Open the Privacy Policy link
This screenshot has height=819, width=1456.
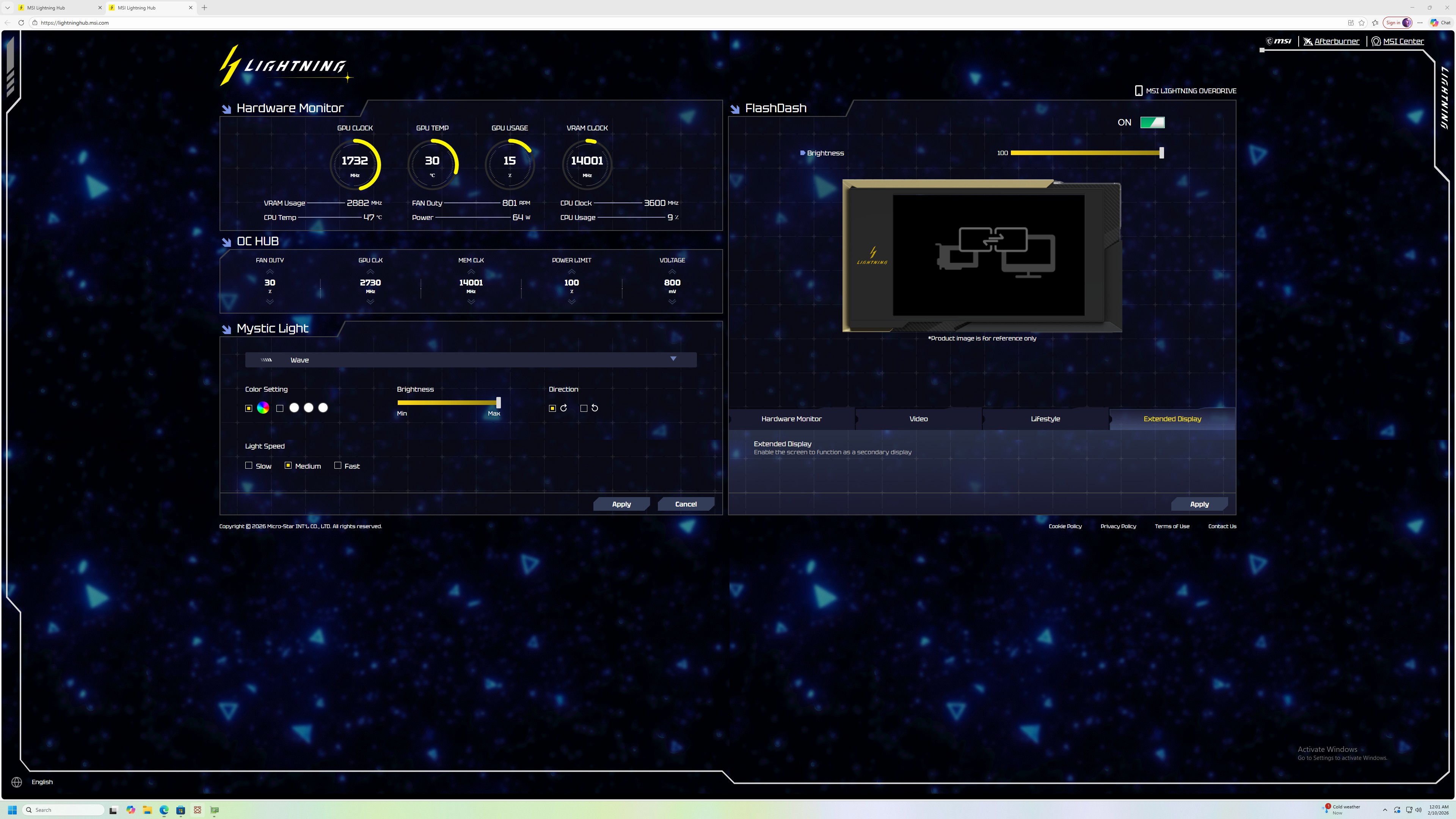[1117, 526]
